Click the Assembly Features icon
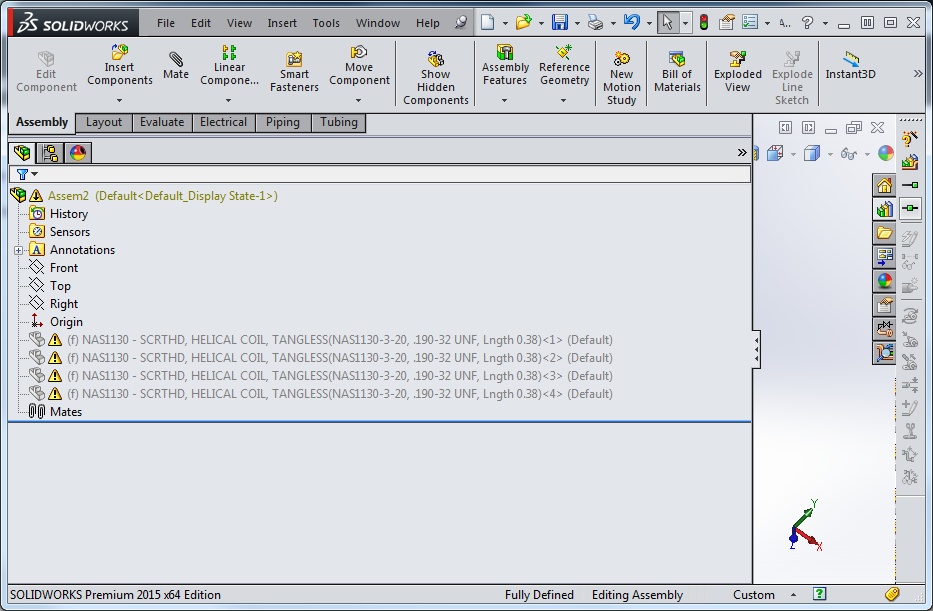Viewport: 933px width, 611px height. 505,52
